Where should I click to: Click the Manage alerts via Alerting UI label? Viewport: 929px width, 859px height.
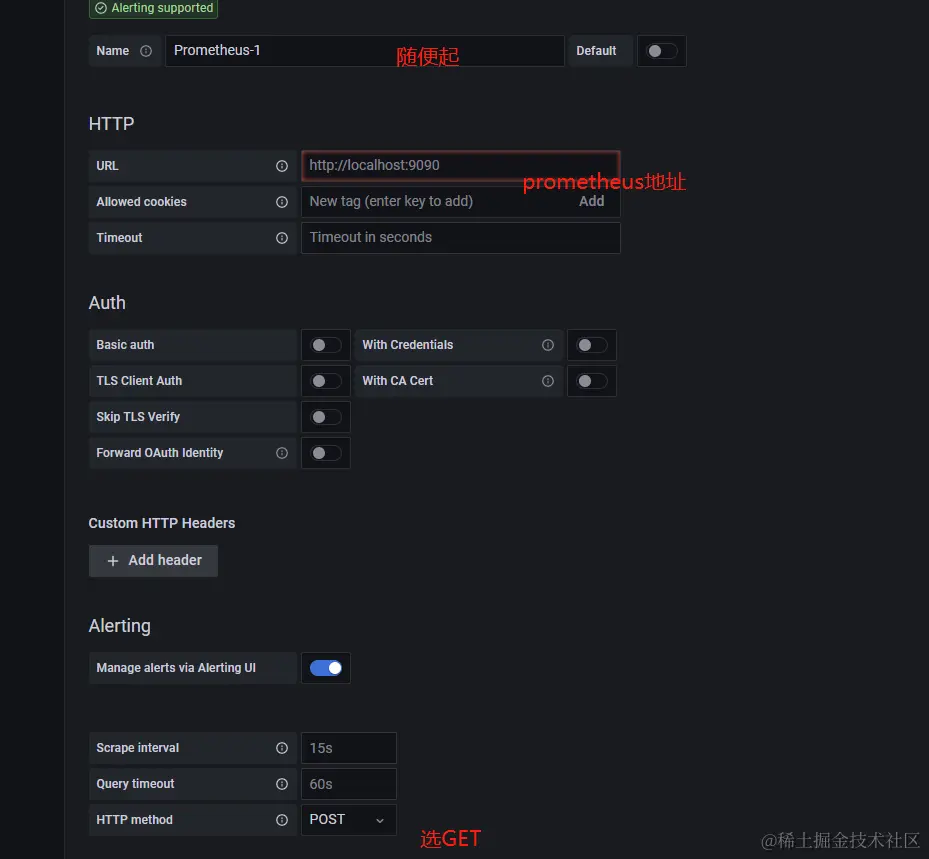(x=176, y=668)
